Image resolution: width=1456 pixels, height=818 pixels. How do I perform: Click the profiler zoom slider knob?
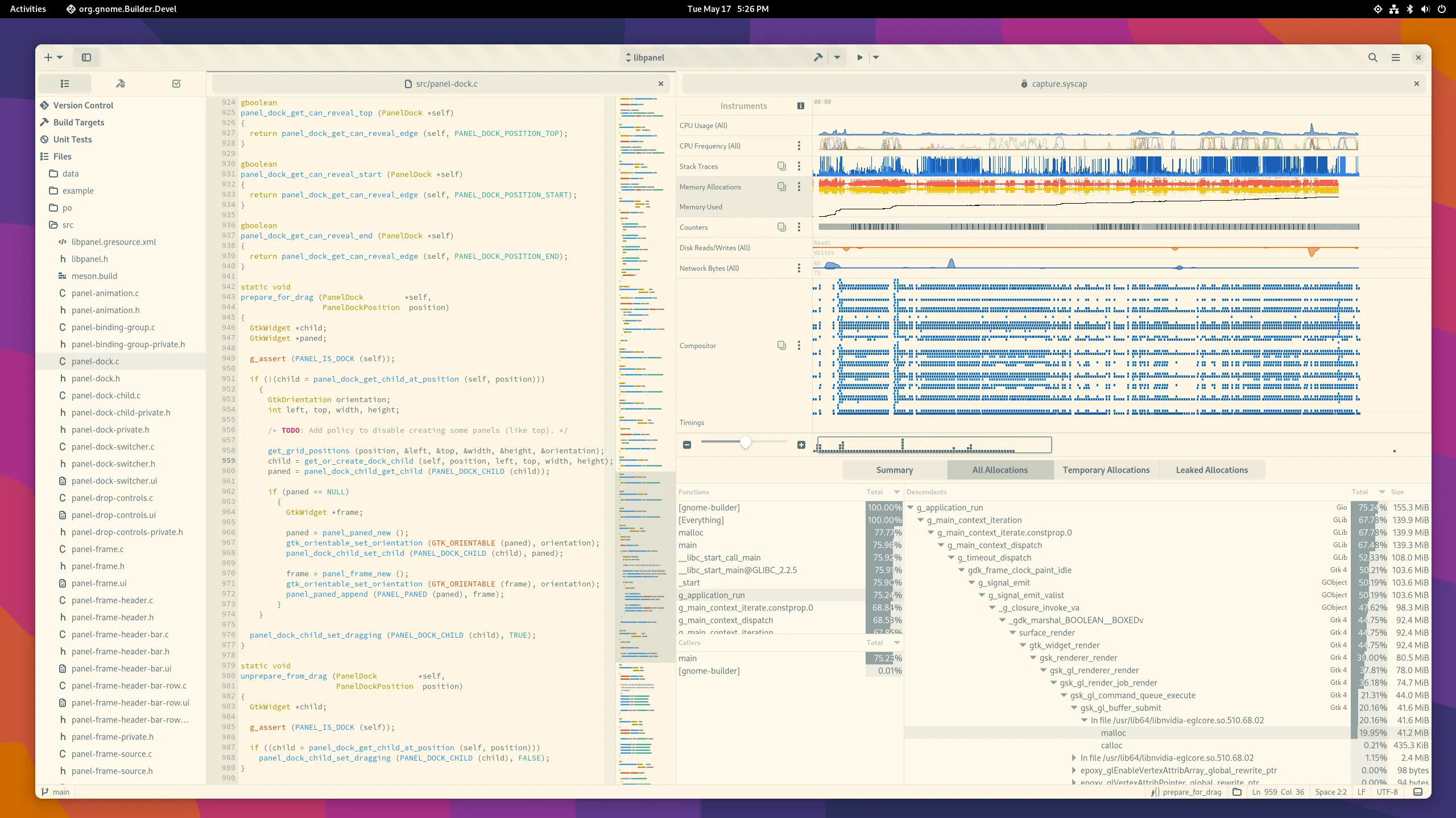tap(745, 442)
